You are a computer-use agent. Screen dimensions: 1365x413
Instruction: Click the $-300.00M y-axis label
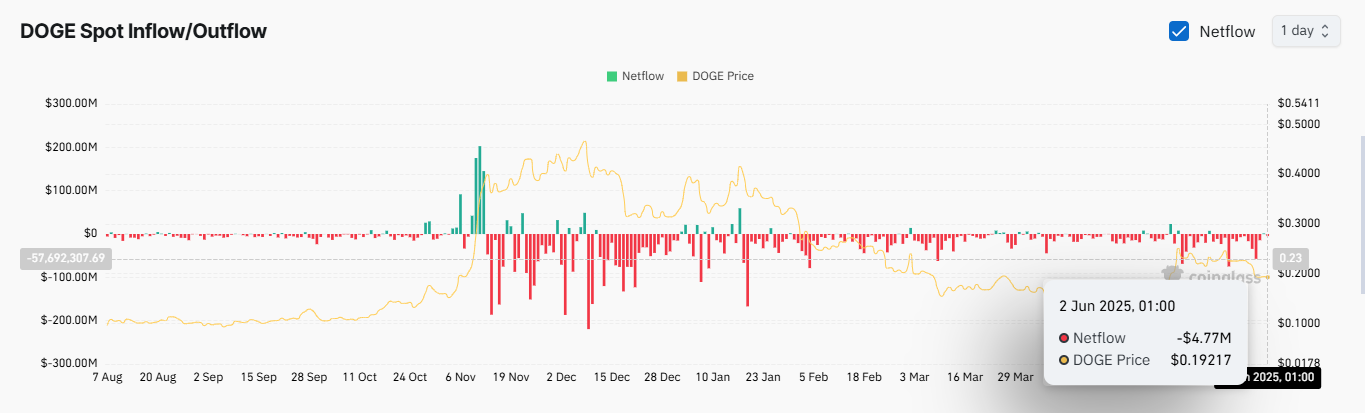pos(69,363)
